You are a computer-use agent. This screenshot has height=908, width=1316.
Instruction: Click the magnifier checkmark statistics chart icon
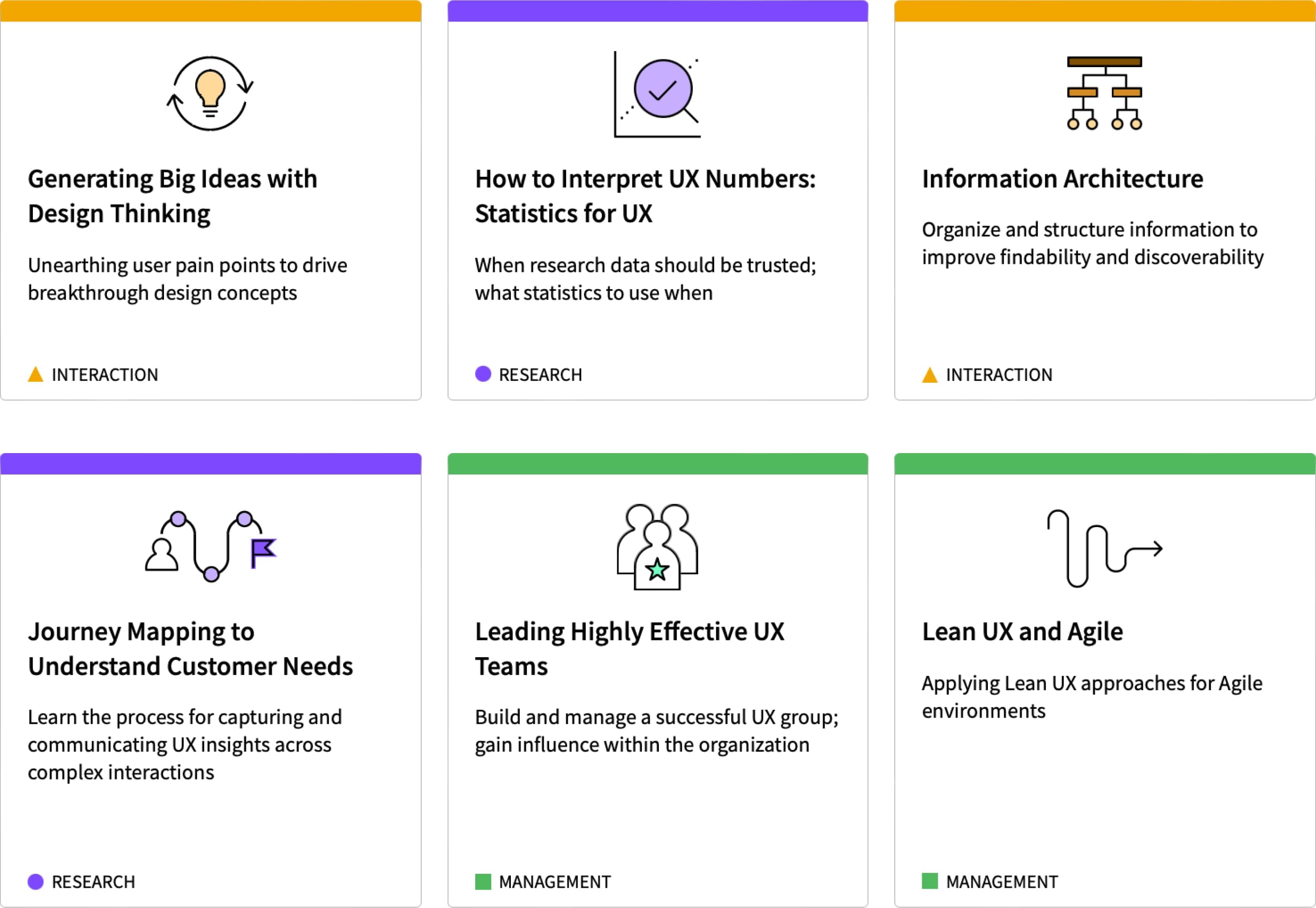point(658,95)
